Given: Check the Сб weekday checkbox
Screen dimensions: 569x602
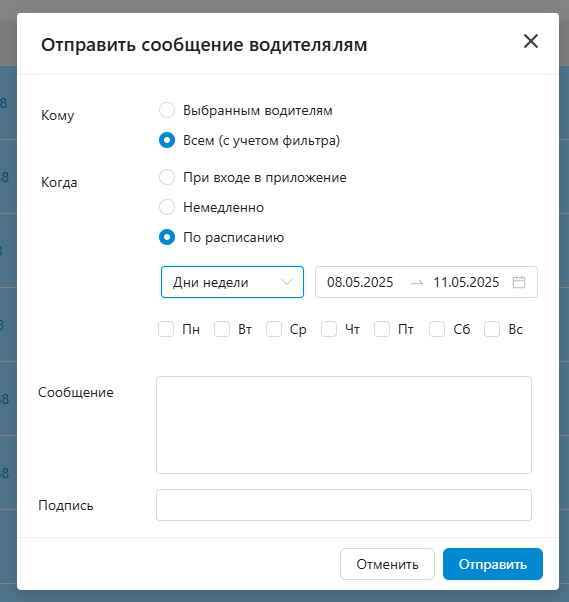Looking at the screenshot, I should click(x=437, y=329).
